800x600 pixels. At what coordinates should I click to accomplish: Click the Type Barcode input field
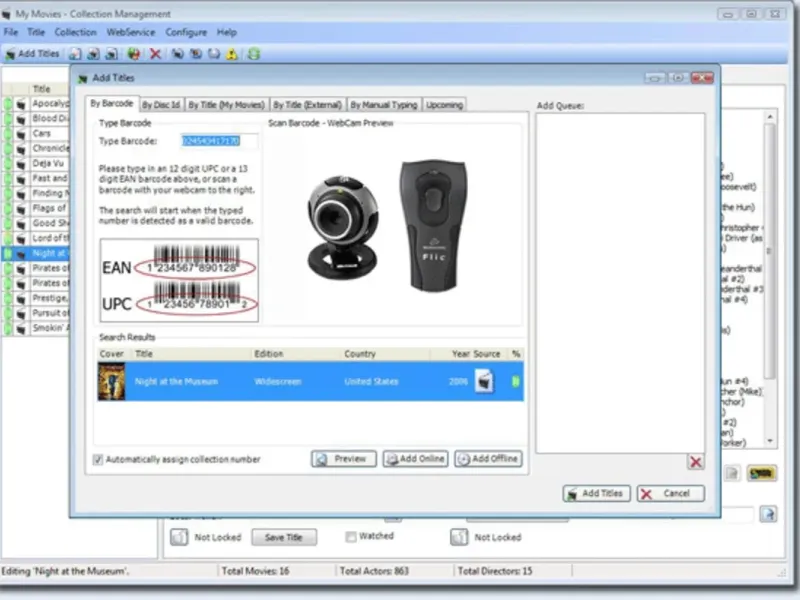coord(219,141)
